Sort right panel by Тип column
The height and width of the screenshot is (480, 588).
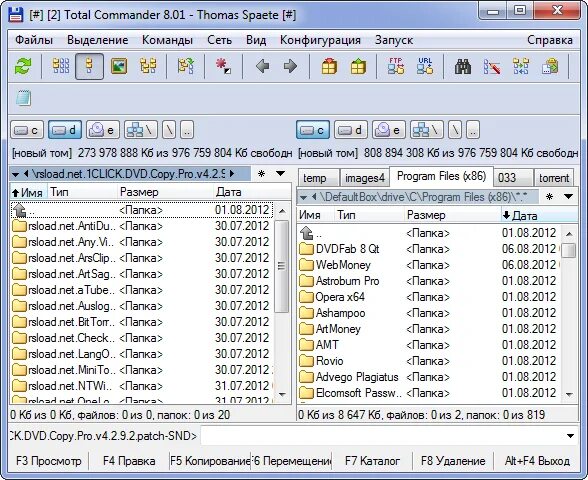coord(369,215)
